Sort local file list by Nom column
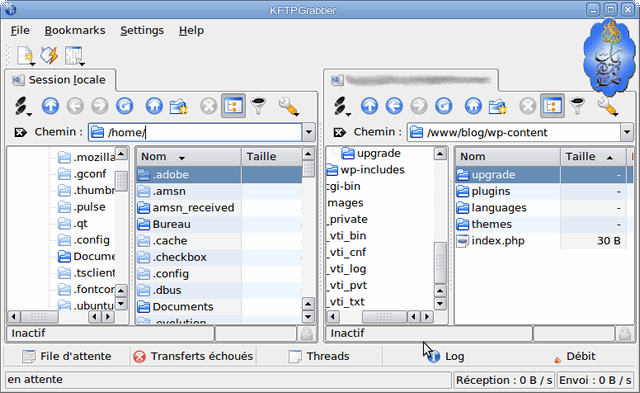Screen dimensions: 640x393 click(189, 157)
